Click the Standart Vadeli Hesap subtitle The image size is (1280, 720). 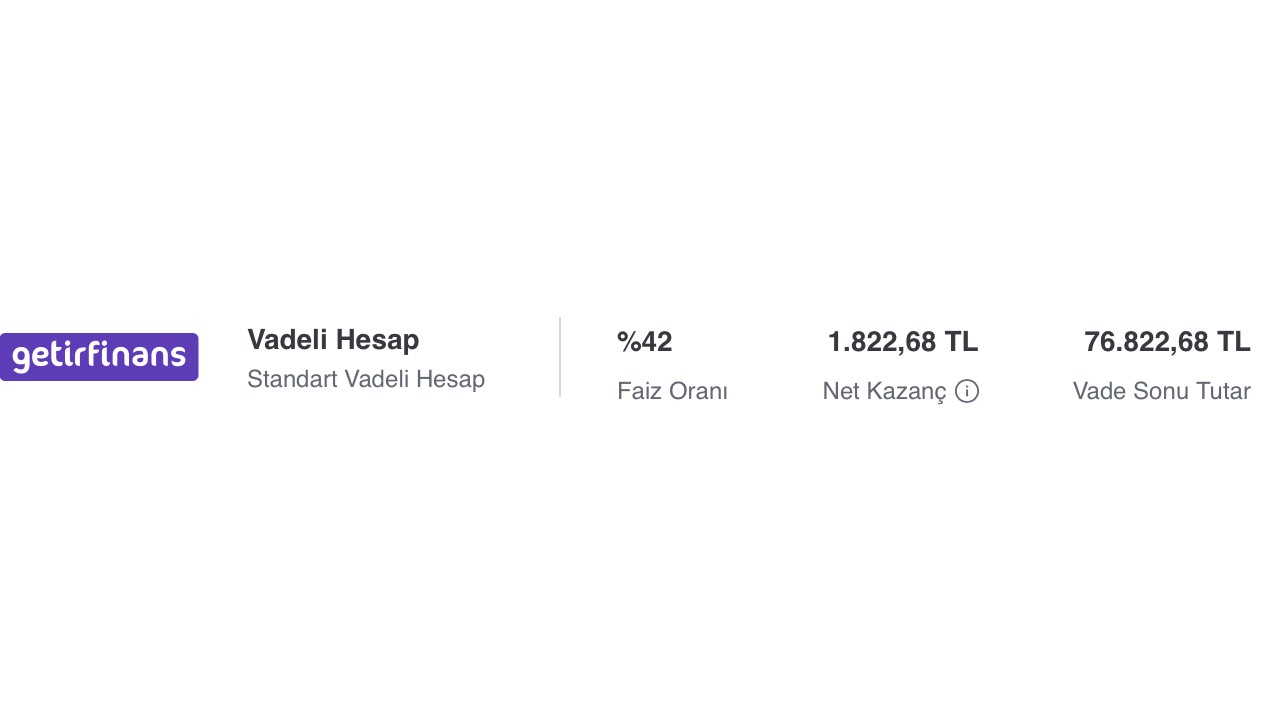tap(366, 380)
